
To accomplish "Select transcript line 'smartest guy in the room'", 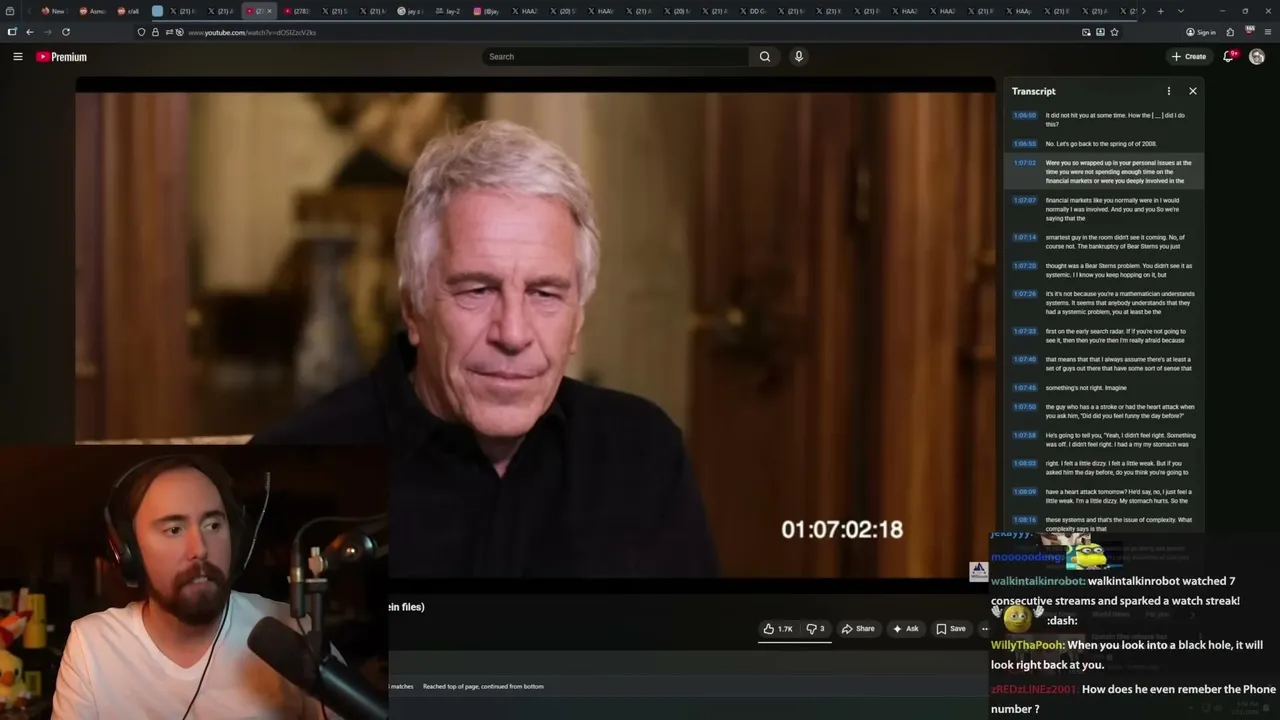I will (x=1104, y=242).
